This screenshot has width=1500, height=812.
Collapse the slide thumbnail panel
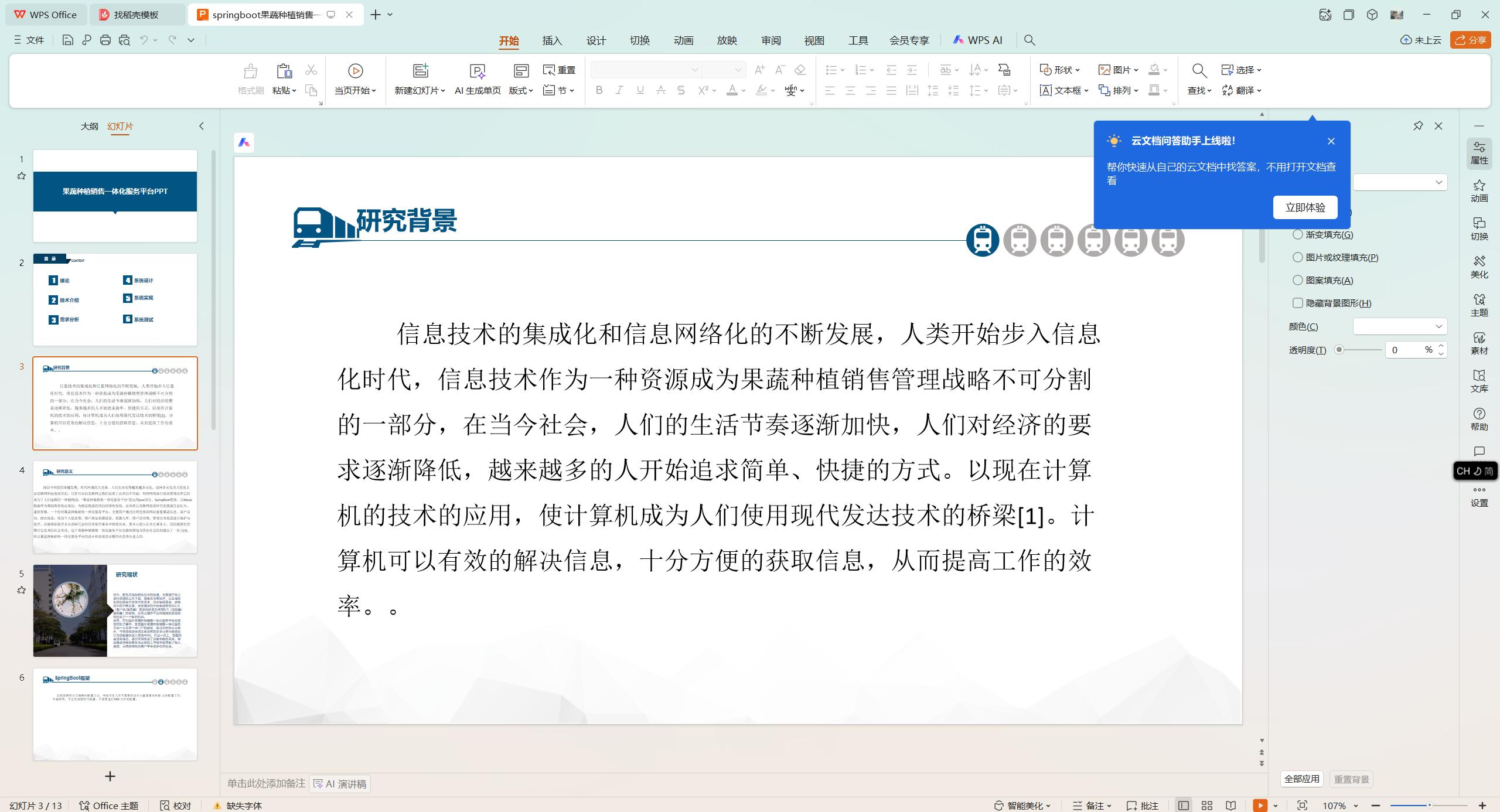(202, 125)
